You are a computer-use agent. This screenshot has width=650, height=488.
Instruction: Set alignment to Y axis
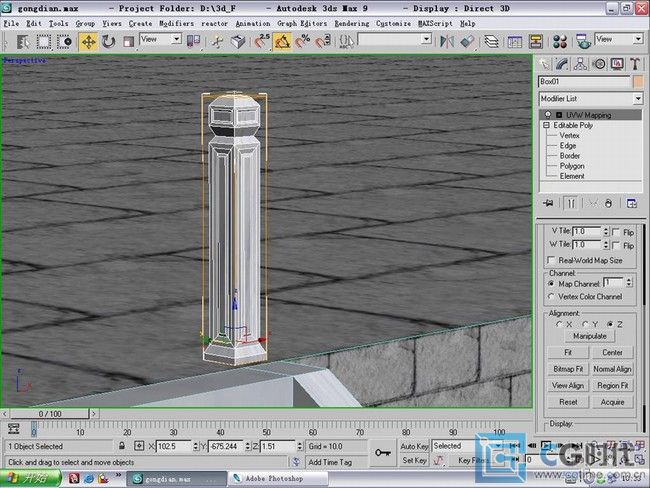(x=585, y=324)
